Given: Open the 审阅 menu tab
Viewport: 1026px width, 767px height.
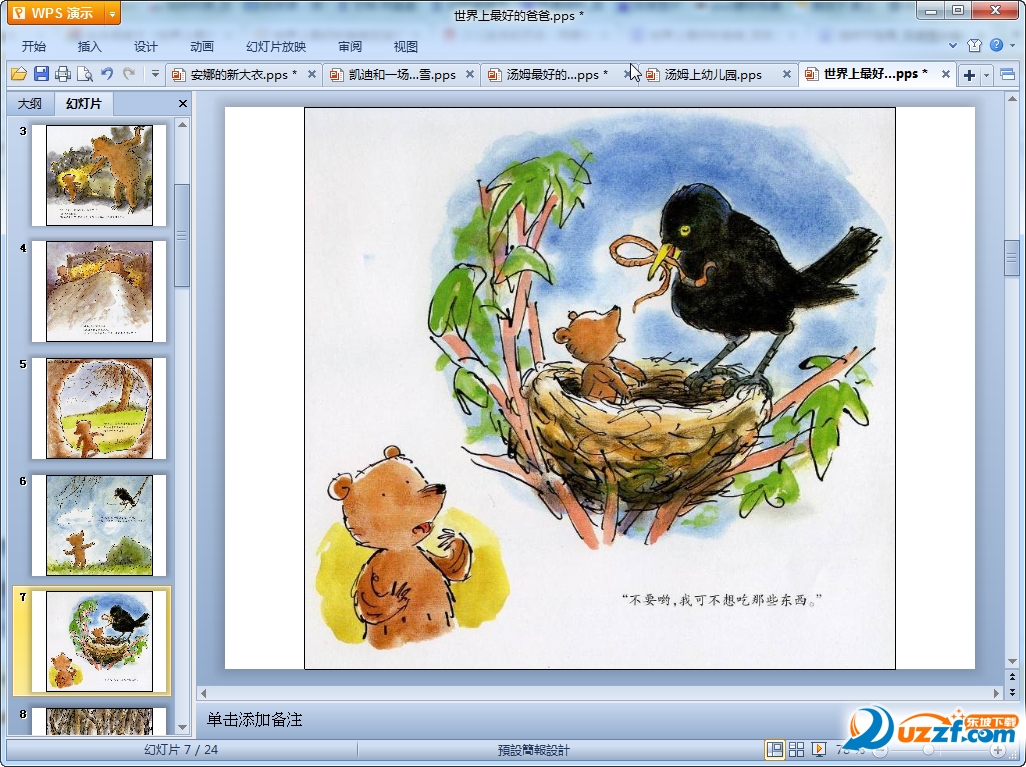Looking at the screenshot, I should click(x=350, y=46).
